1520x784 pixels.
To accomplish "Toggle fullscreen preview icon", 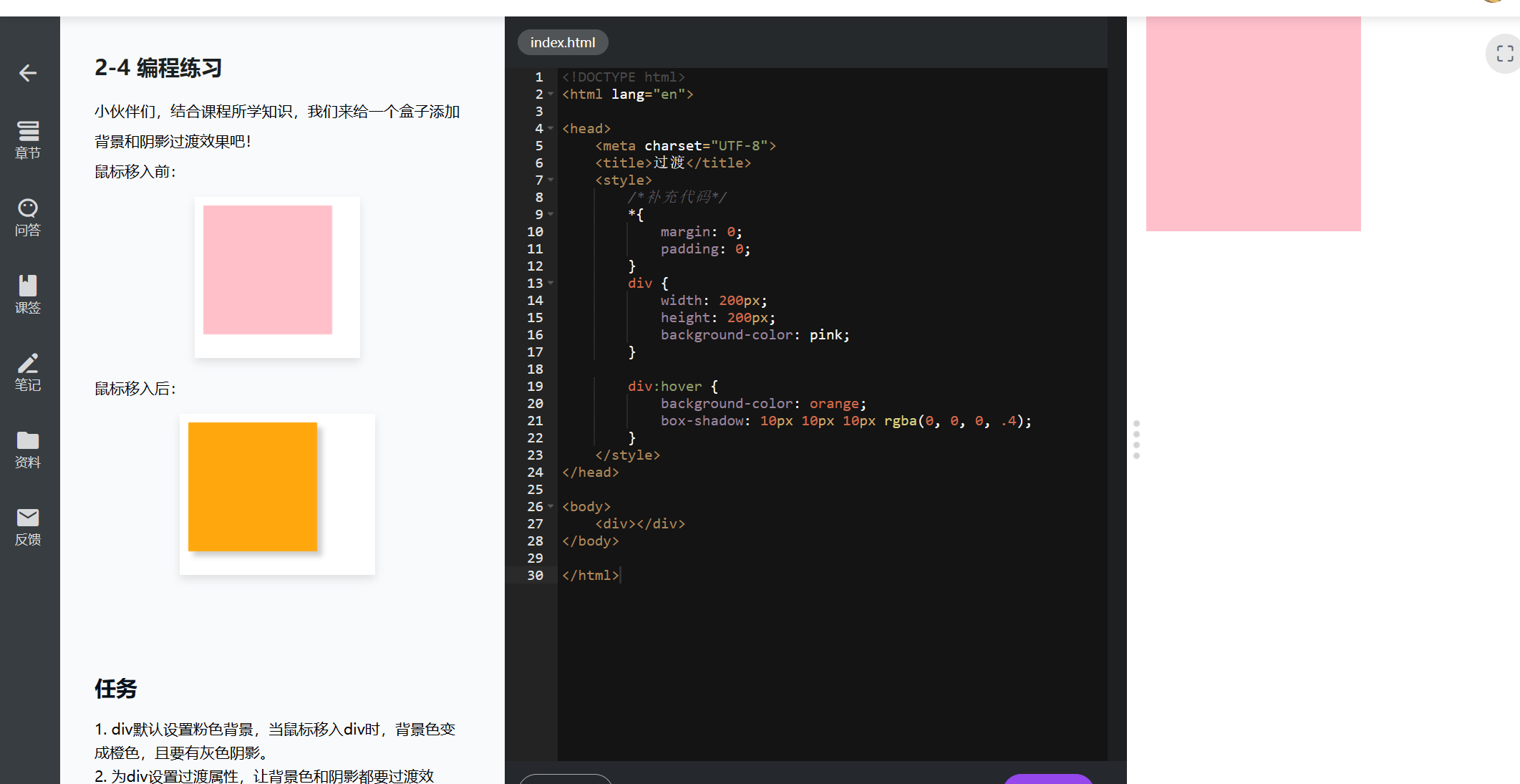I will tap(1504, 54).
